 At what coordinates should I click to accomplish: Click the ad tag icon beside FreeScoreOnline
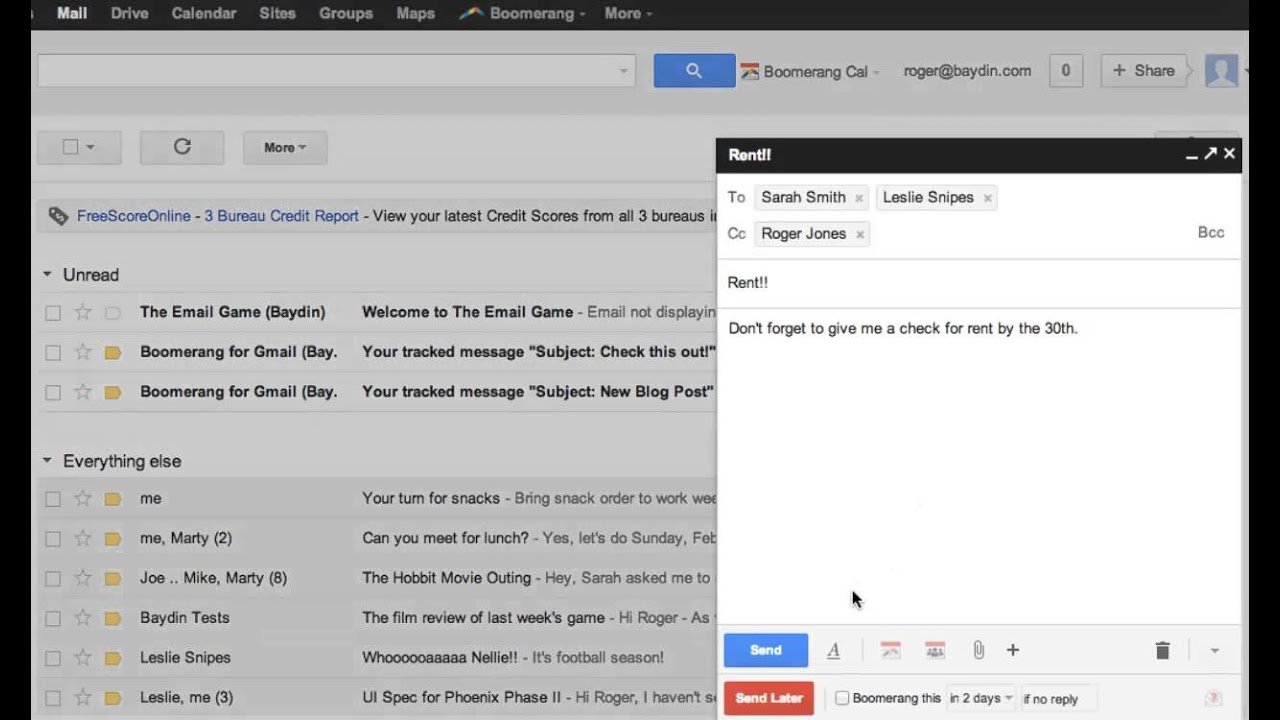[x=59, y=216]
